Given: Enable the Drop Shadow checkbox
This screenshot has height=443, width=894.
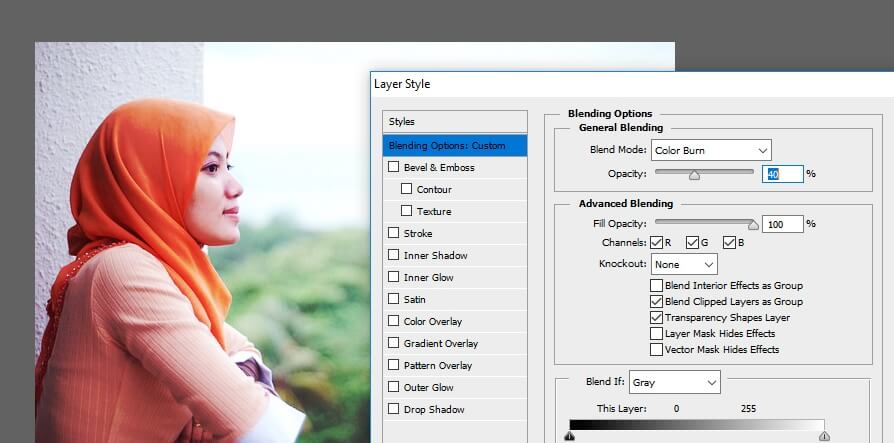Looking at the screenshot, I should [394, 410].
